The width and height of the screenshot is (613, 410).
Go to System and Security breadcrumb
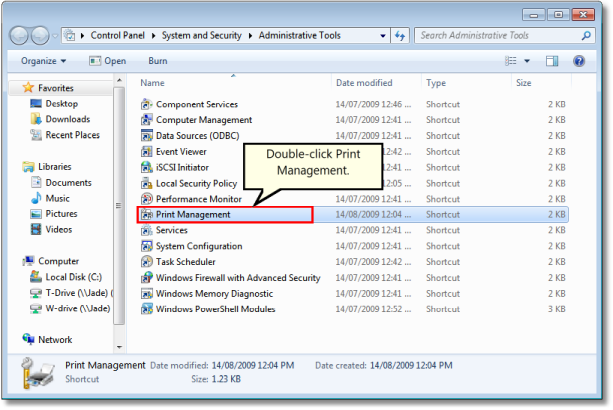(202, 36)
